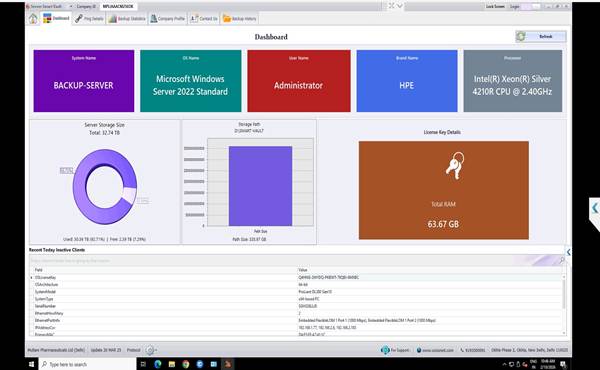Click the BACKUP-SERVER system name tile
This screenshot has height=370, width=600.
click(84, 81)
